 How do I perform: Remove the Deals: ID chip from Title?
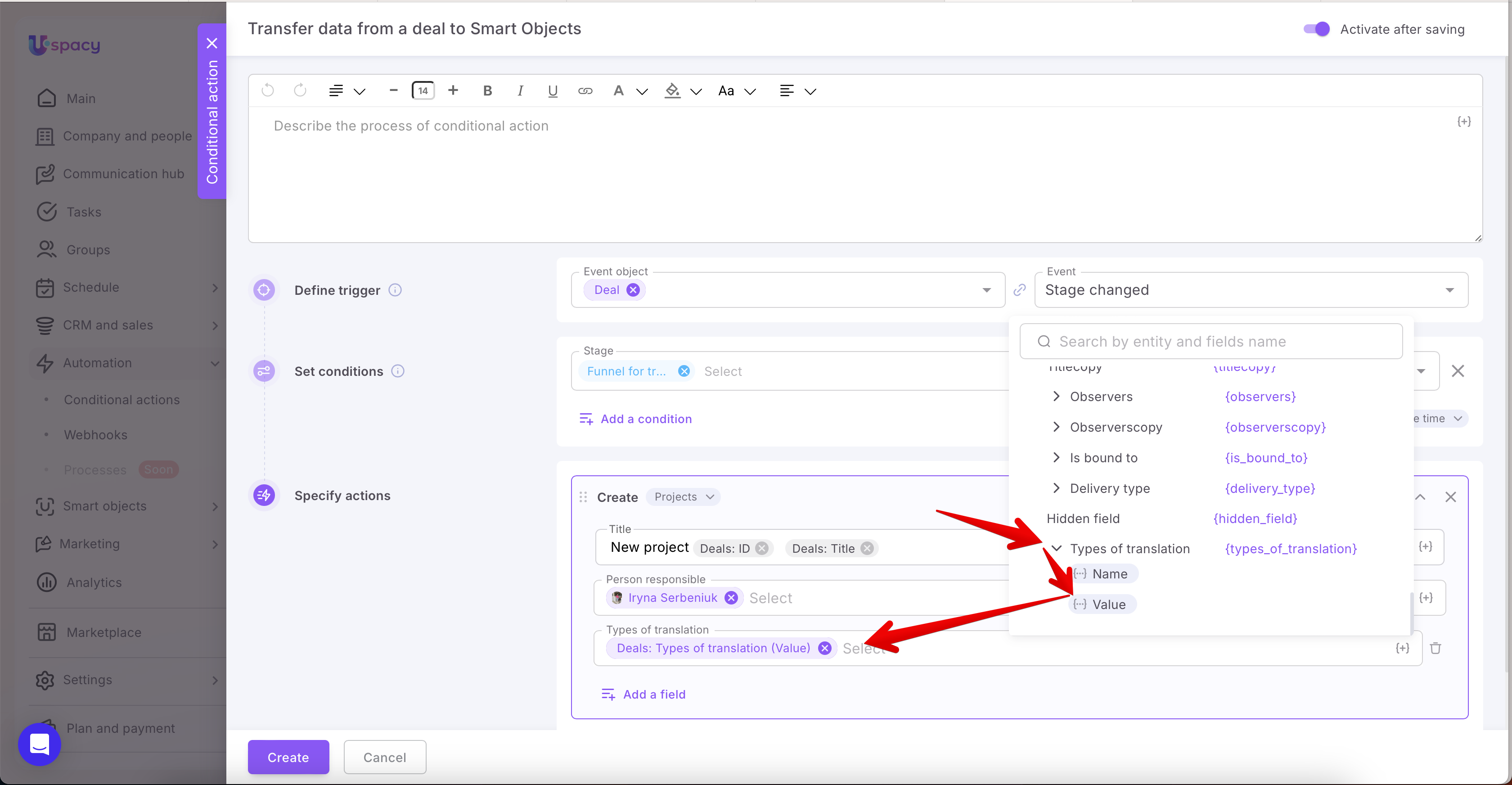pyautogui.click(x=762, y=548)
